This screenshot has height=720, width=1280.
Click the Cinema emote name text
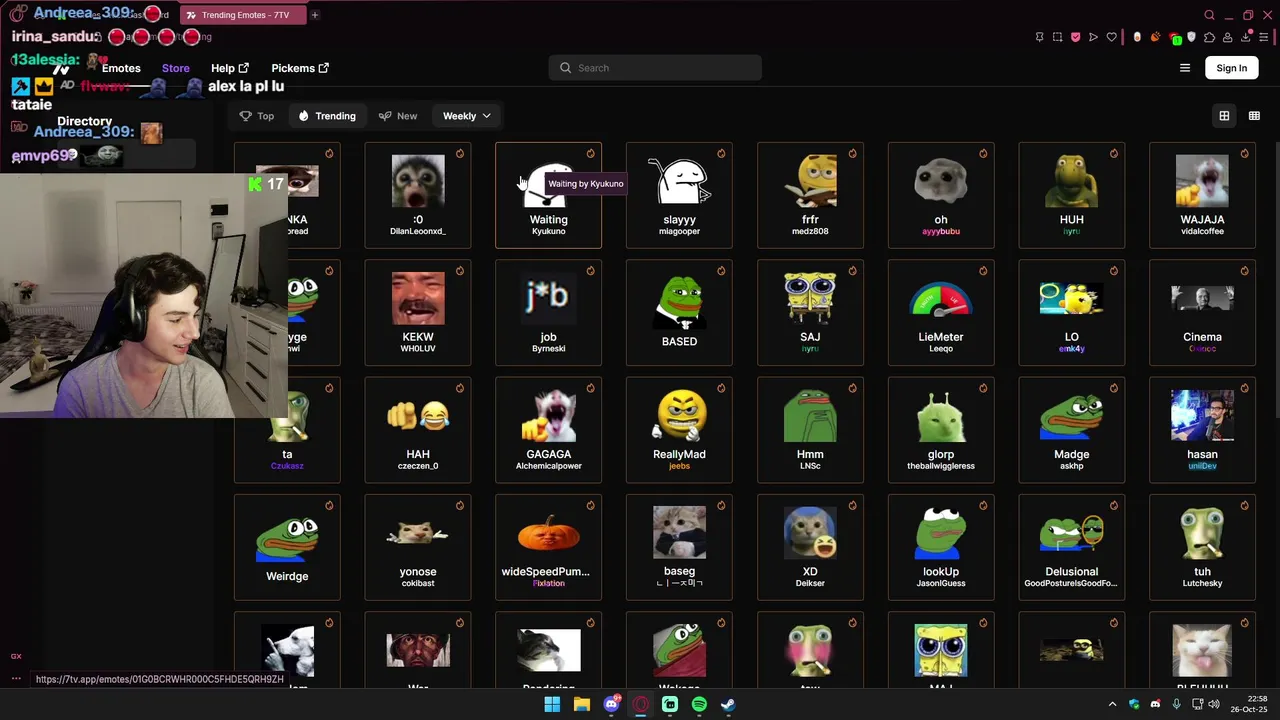1202,337
